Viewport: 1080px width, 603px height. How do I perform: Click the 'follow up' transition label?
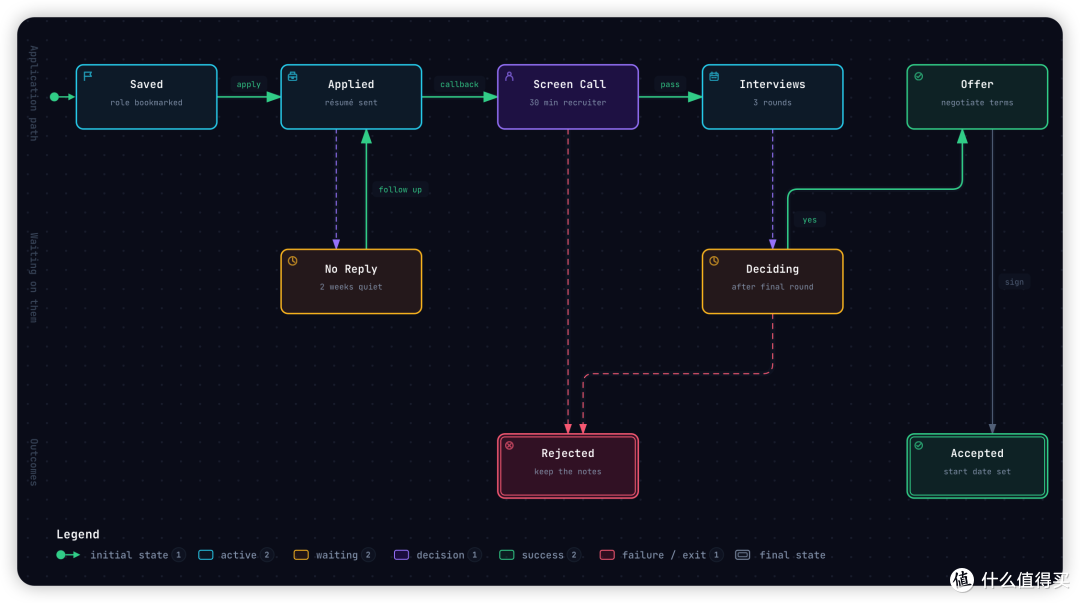pos(400,190)
